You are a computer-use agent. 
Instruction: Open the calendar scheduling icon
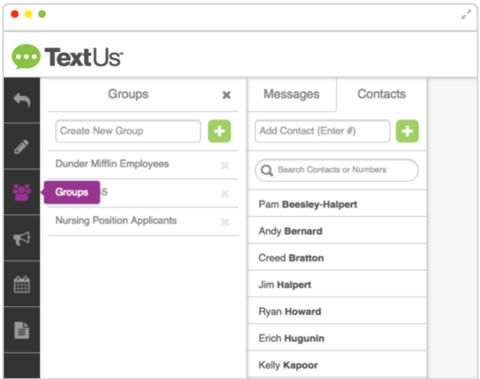coord(22,284)
